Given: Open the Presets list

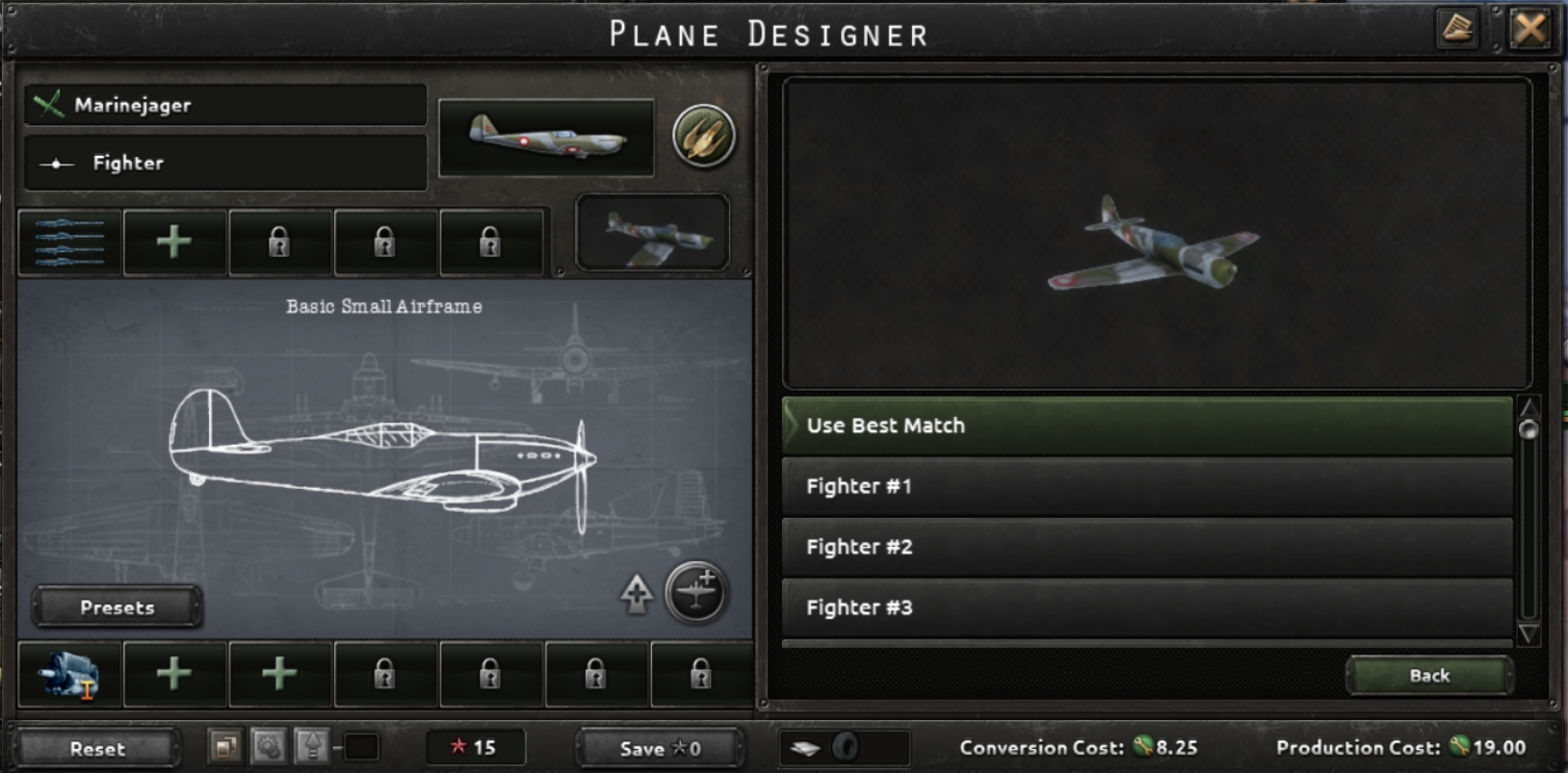Looking at the screenshot, I should pos(118,607).
